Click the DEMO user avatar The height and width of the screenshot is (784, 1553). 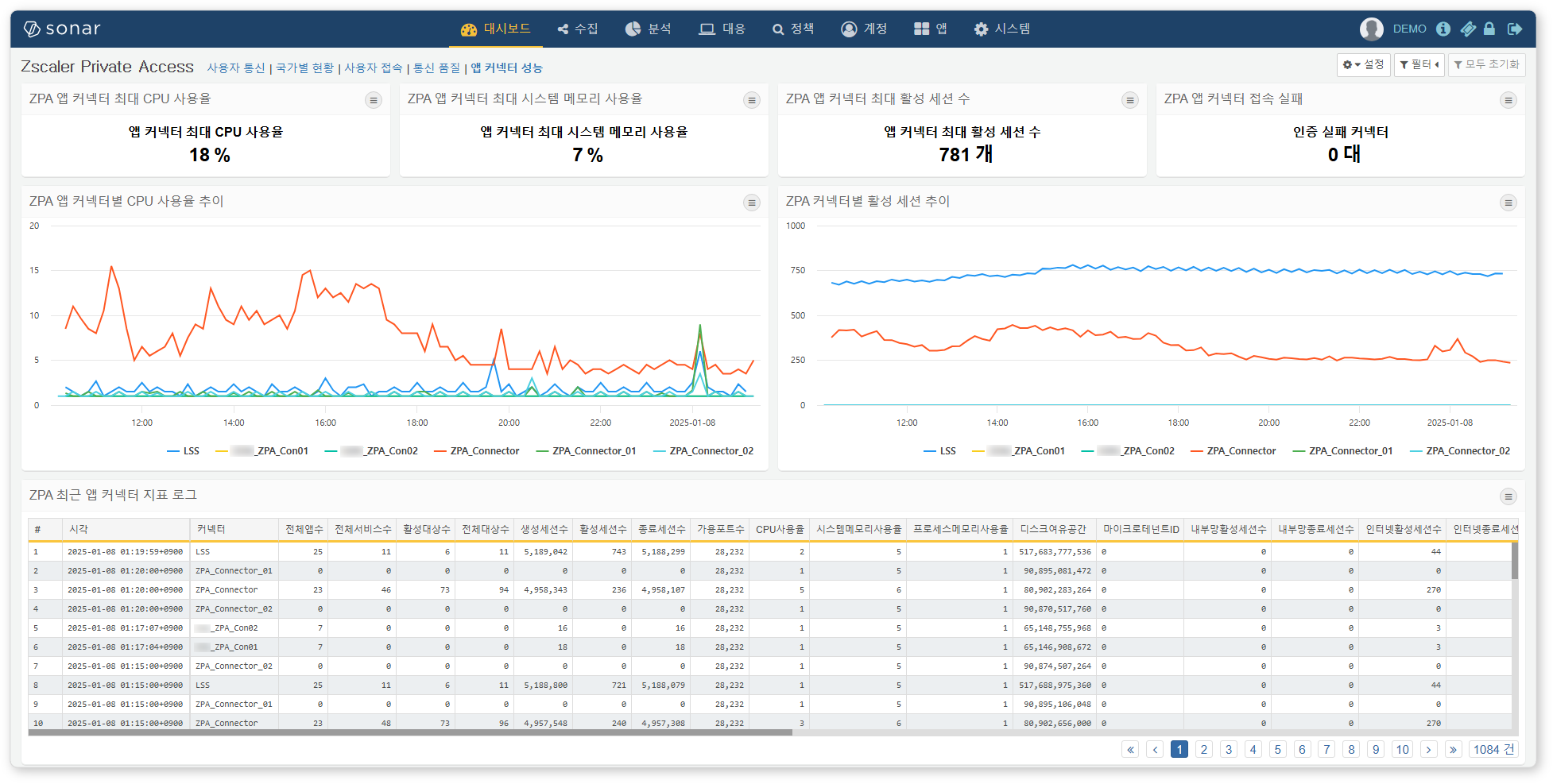click(1372, 29)
